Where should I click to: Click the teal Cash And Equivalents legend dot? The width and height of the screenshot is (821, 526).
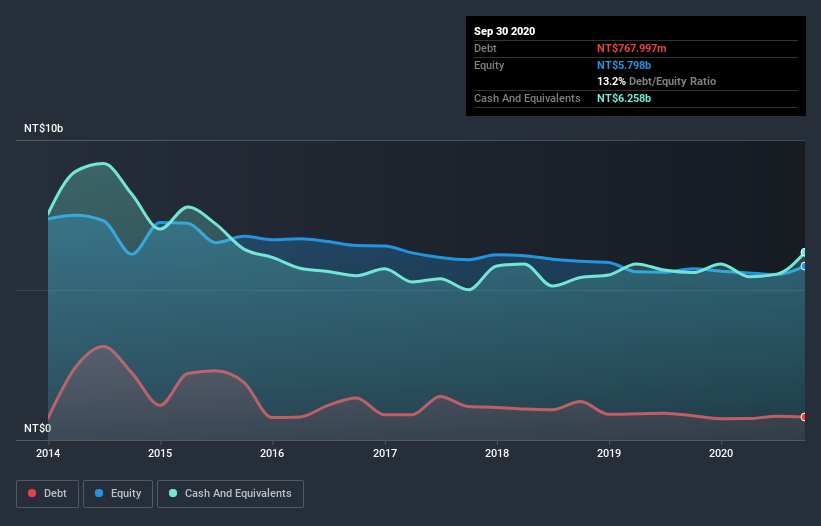click(x=173, y=493)
